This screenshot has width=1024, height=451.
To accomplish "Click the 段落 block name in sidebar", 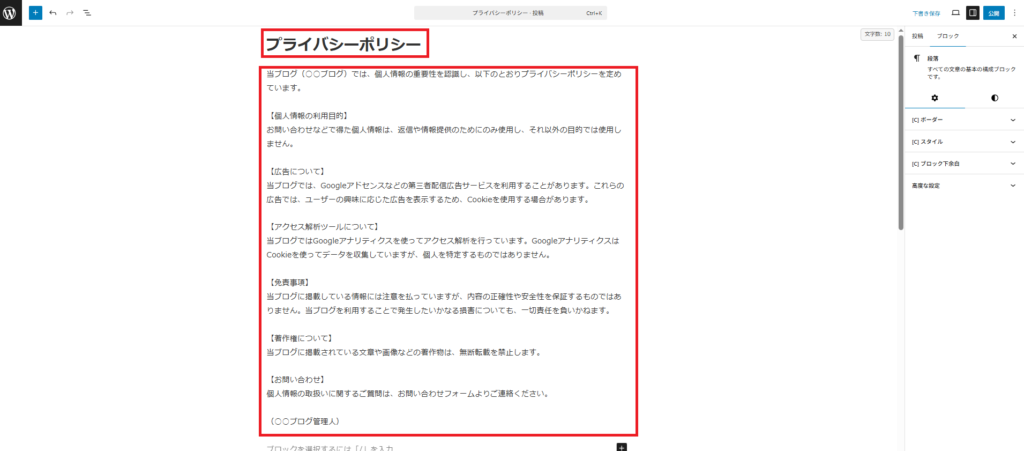I will click(x=933, y=58).
